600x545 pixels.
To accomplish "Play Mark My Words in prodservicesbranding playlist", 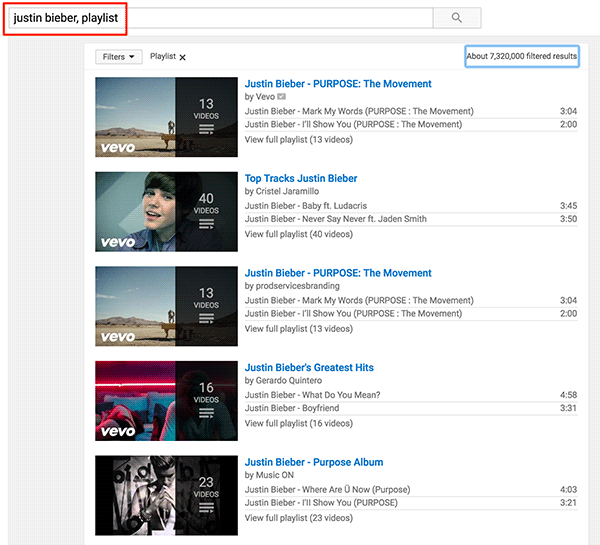I will tap(359, 300).
